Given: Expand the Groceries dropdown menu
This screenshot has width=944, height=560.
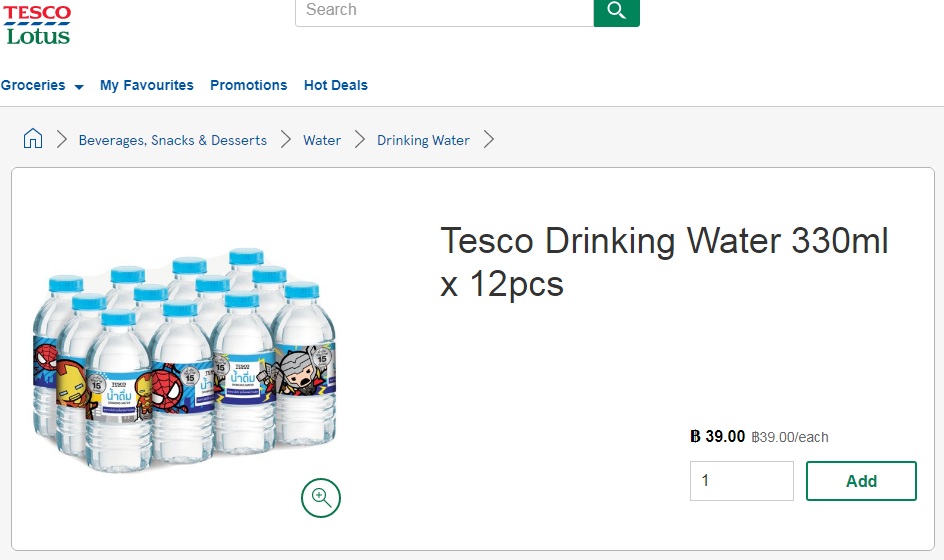Looking at the screenshot, I should 42,86.
